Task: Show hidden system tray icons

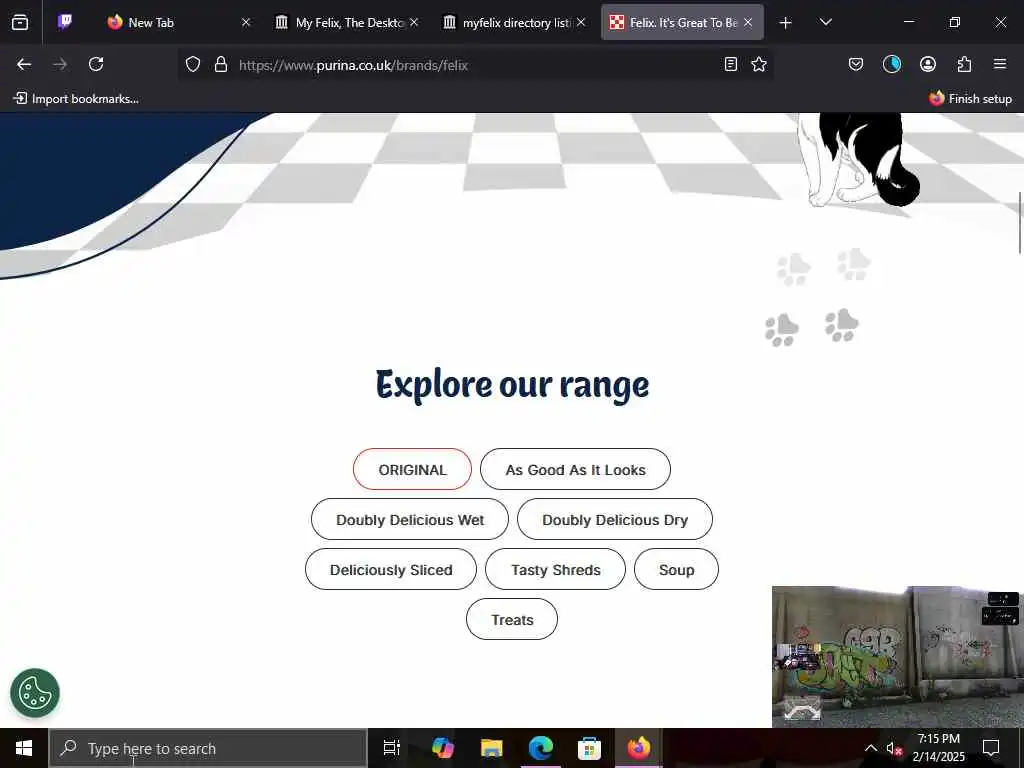Action: pyautogui.click(x=871, y=748)
